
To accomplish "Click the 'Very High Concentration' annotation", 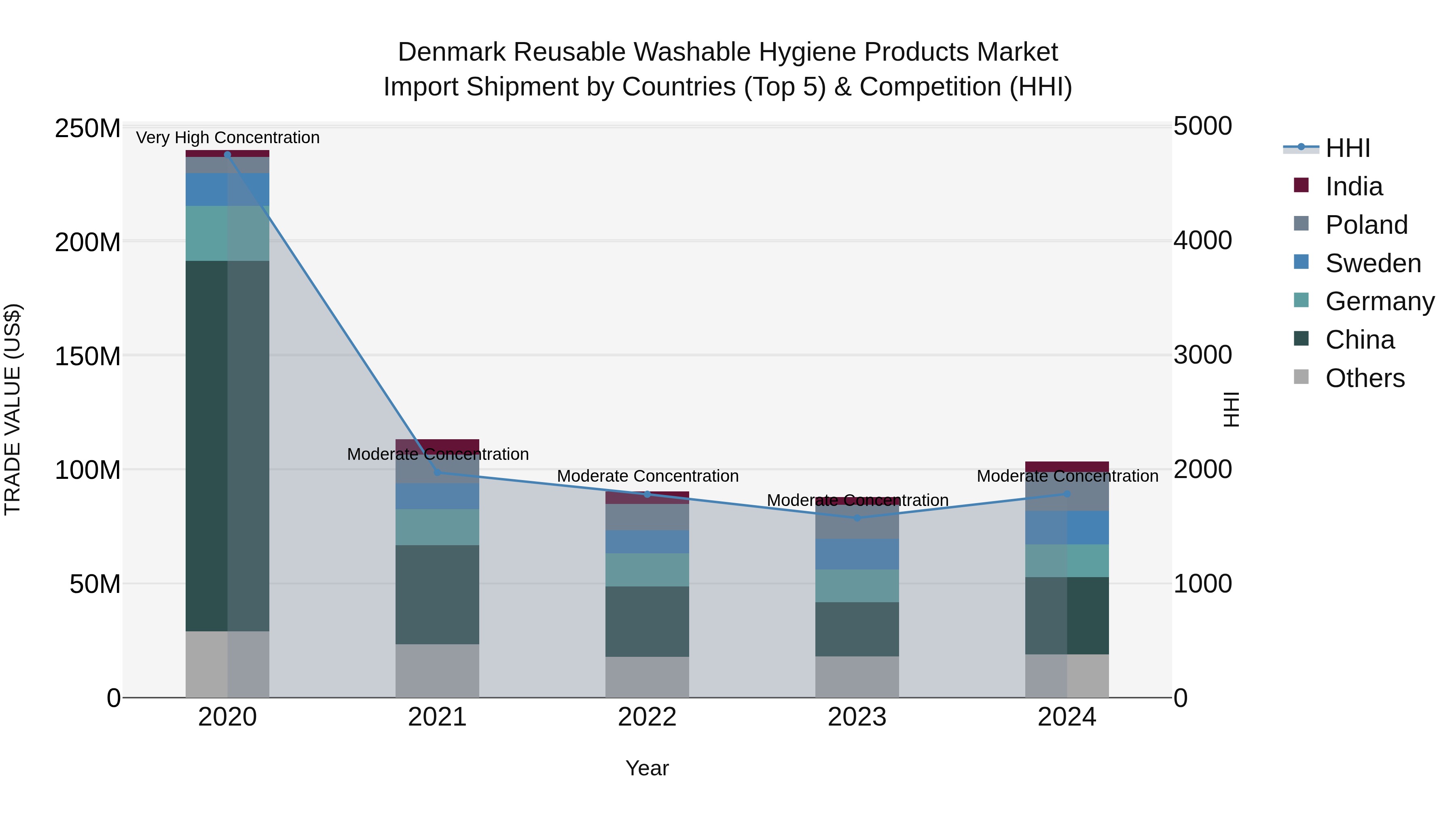I will (x=228, y=138).
